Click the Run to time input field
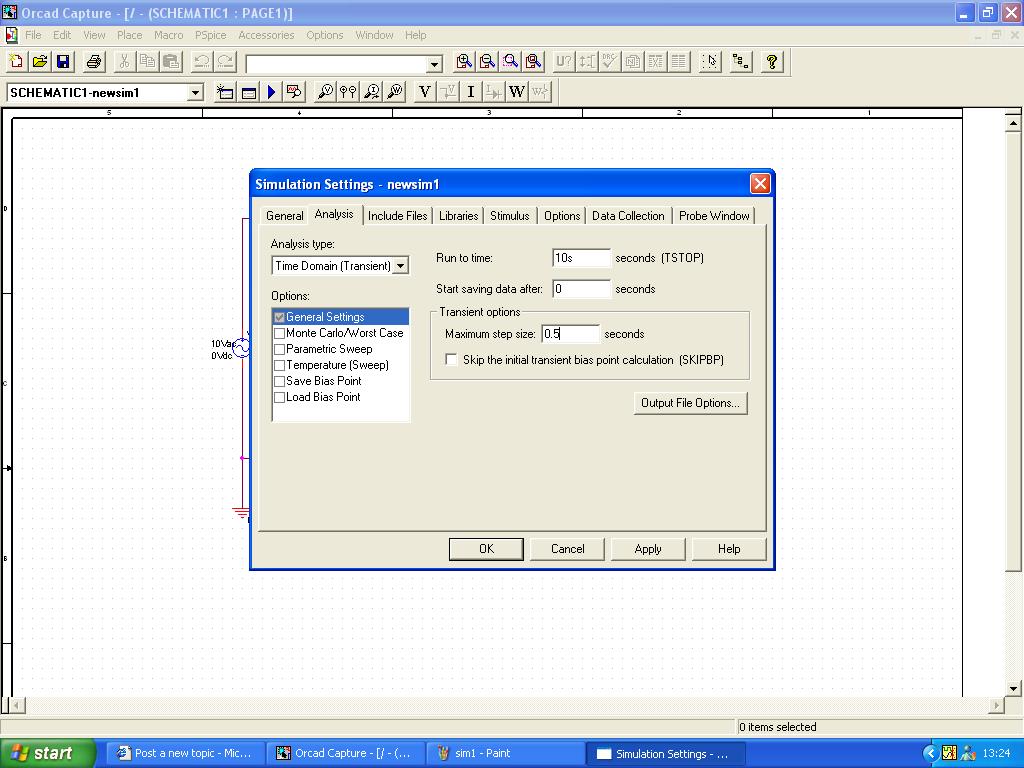1024x768 pixels. [581, 258]
